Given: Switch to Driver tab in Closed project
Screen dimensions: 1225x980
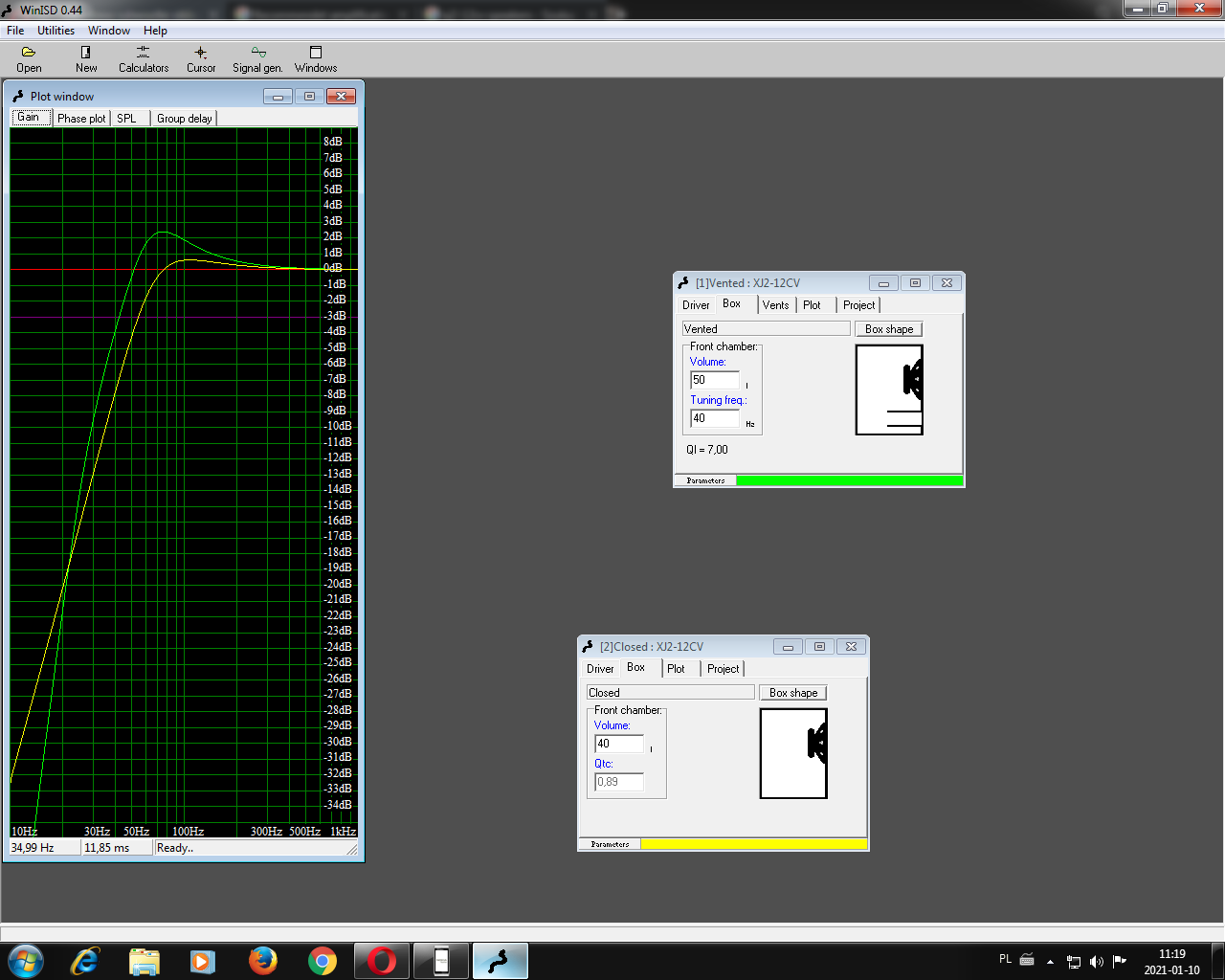Looking at the screenshot, I should click(600, 669).
